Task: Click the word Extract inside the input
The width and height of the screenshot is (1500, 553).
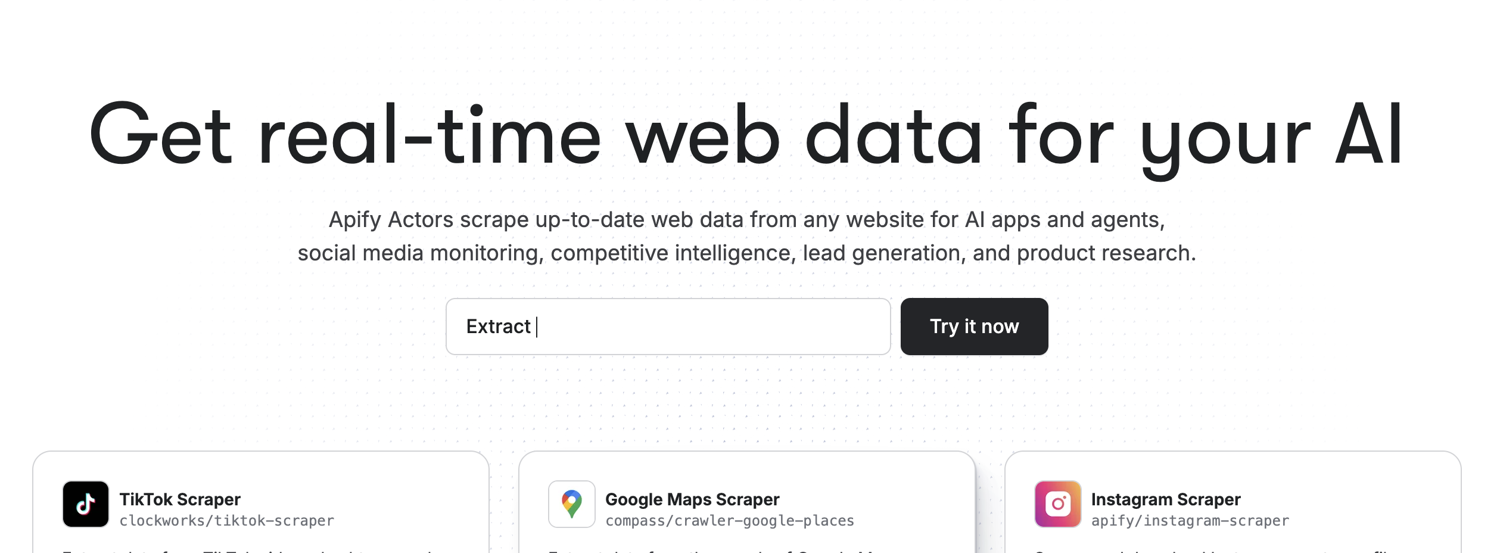Action: (x=498, y=327)
